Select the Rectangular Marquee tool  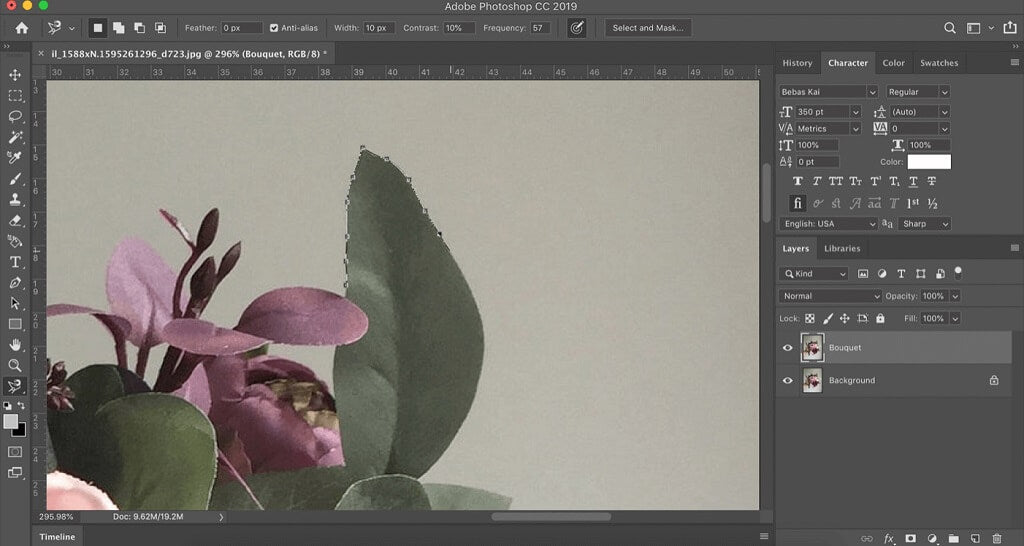coord(15,96)
